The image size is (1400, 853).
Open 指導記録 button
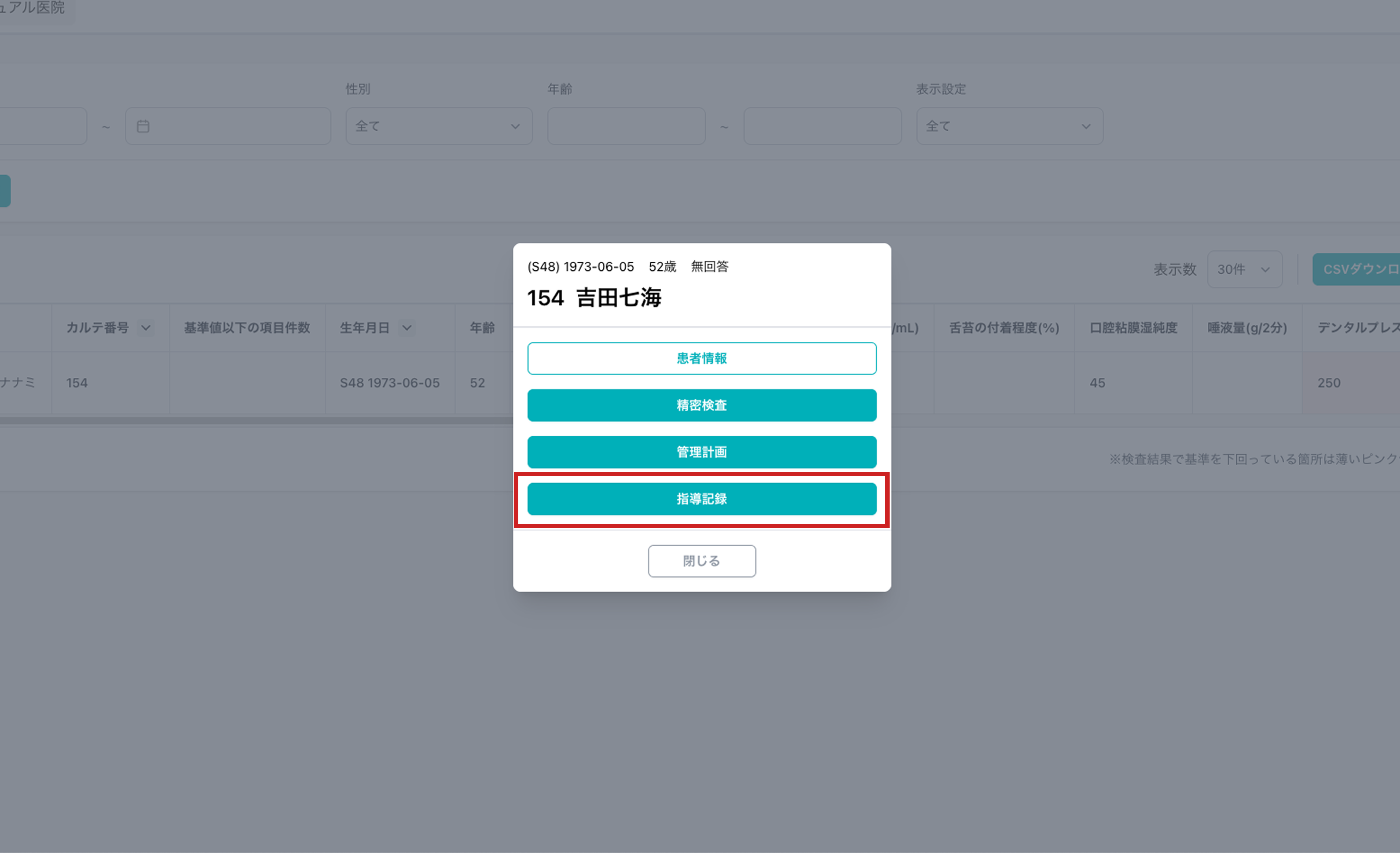click(702, 499)
